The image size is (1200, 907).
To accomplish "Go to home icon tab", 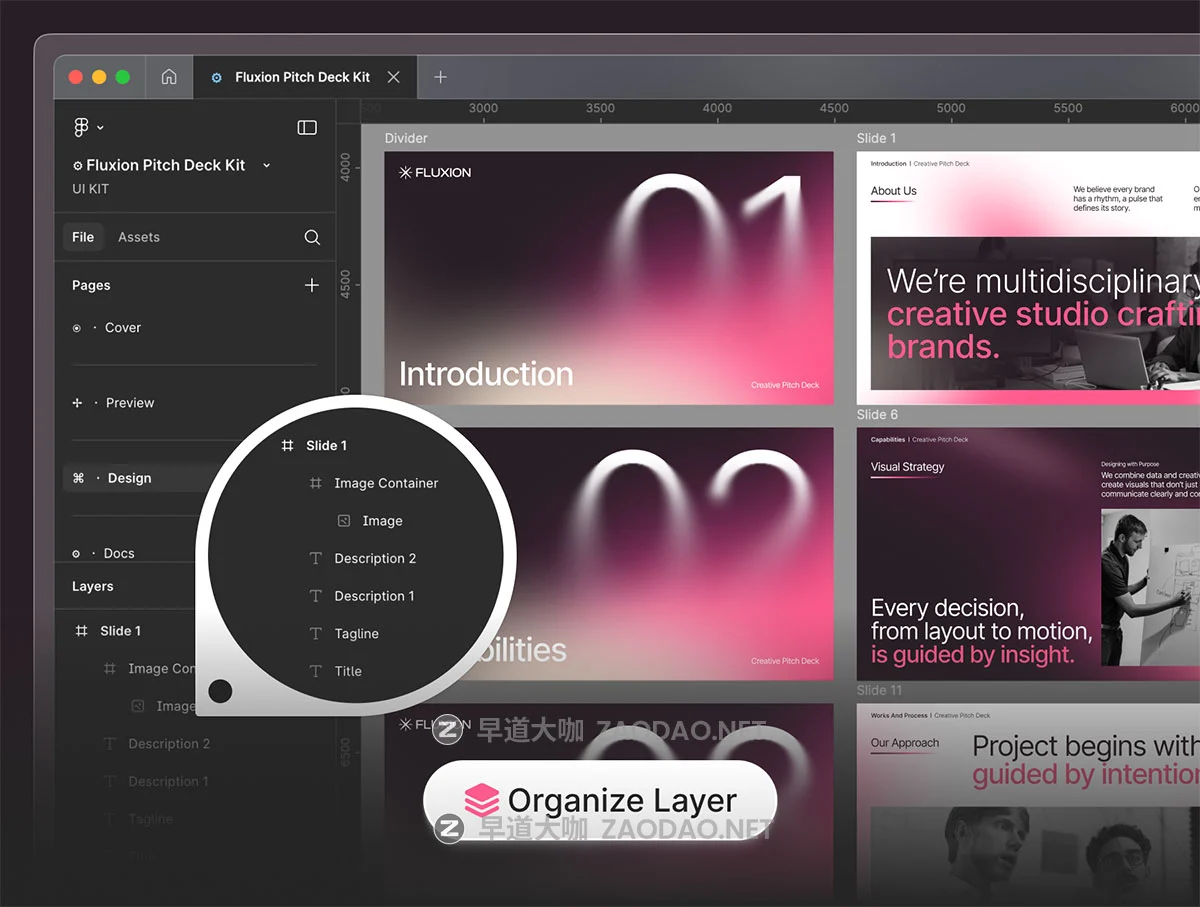I will tap(169, 77).
